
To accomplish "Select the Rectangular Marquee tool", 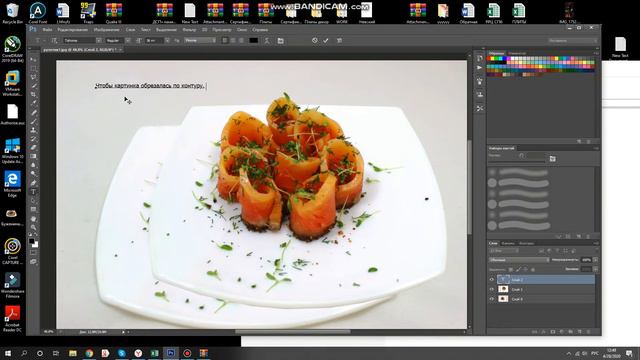I will (33, 68).
